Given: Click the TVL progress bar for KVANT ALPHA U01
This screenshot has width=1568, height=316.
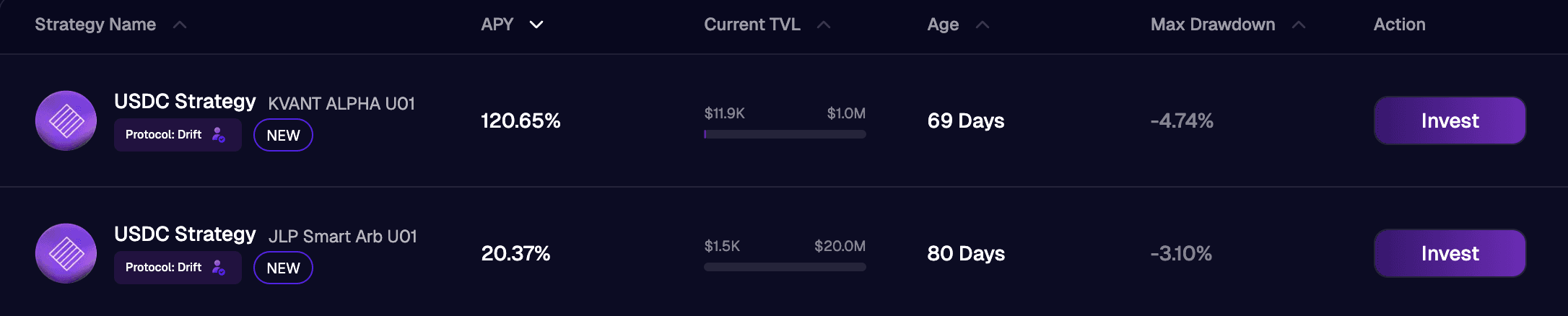Looking at the screenshot, I should click(x=785, y=134).
